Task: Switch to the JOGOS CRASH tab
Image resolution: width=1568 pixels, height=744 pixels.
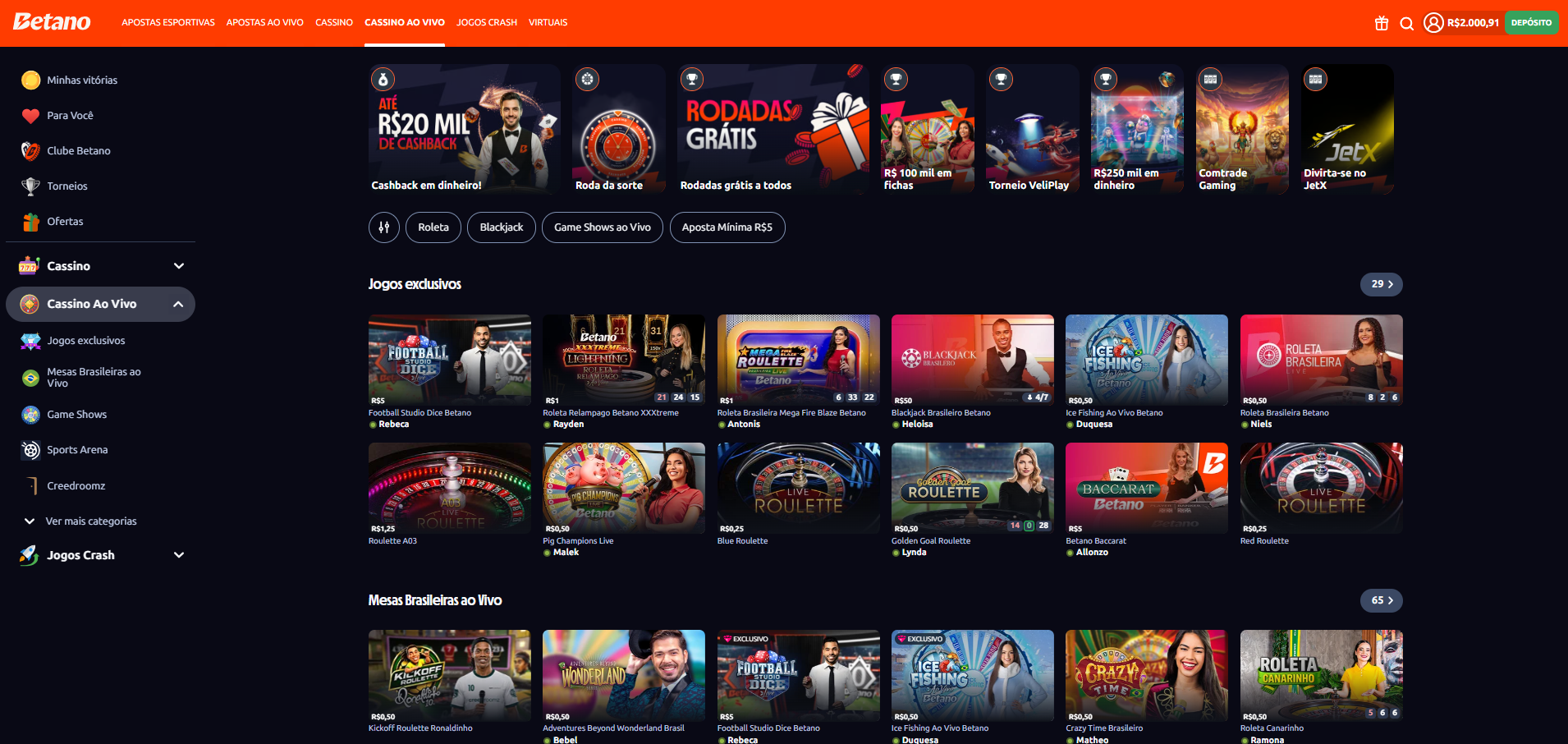Action: tap(487, 23)
